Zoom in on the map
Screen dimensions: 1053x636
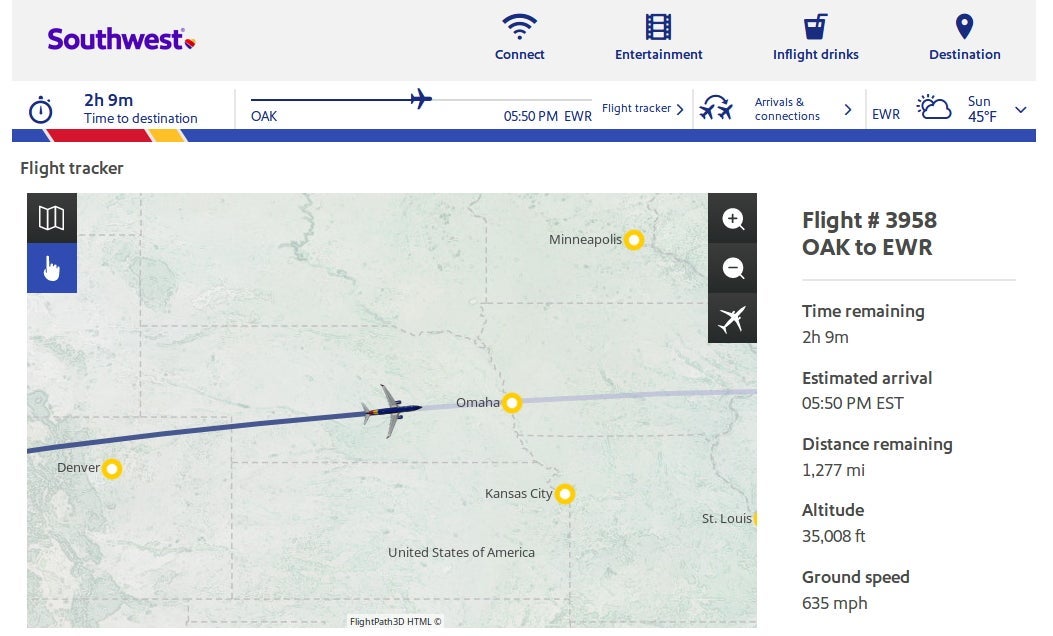(733, 219)
